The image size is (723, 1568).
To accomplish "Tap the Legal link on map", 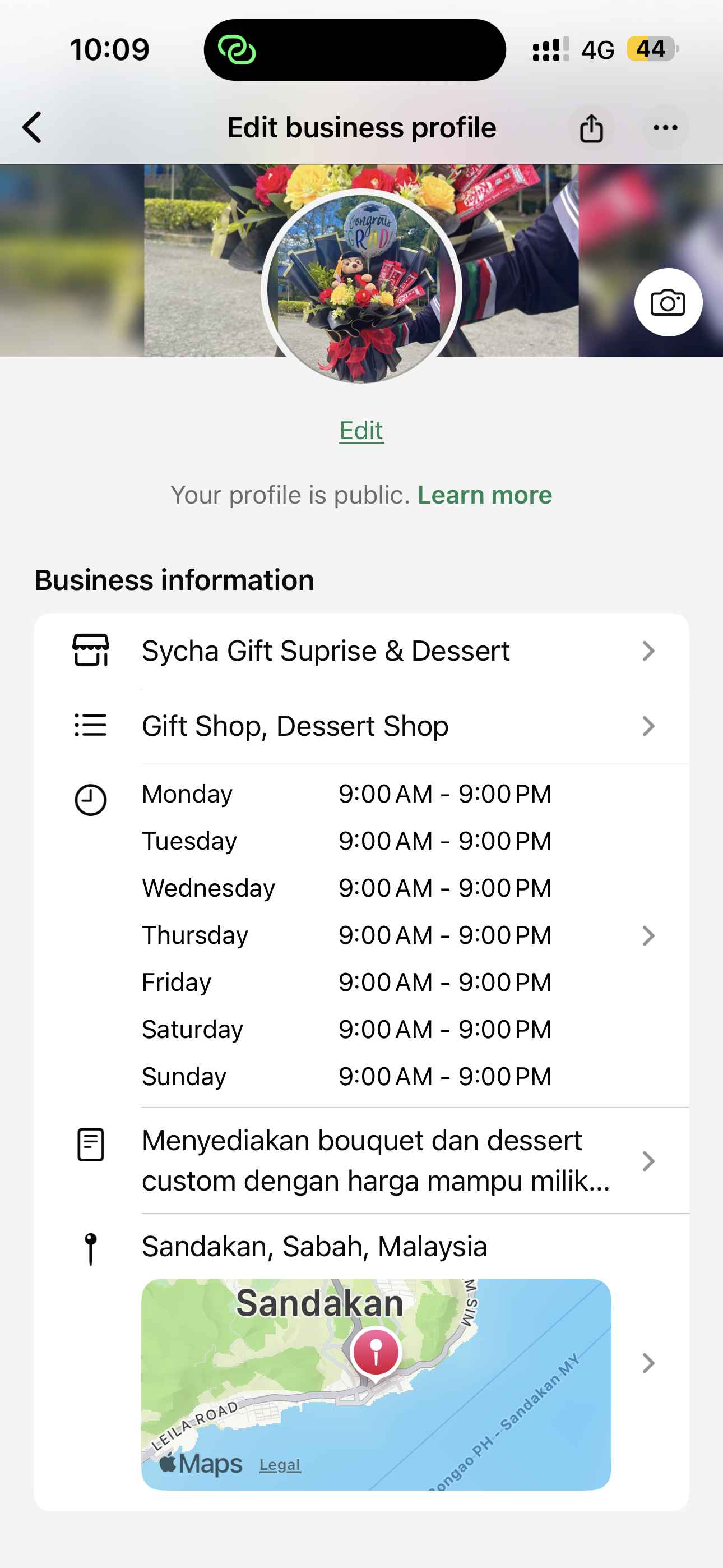I will [280, 1464].
